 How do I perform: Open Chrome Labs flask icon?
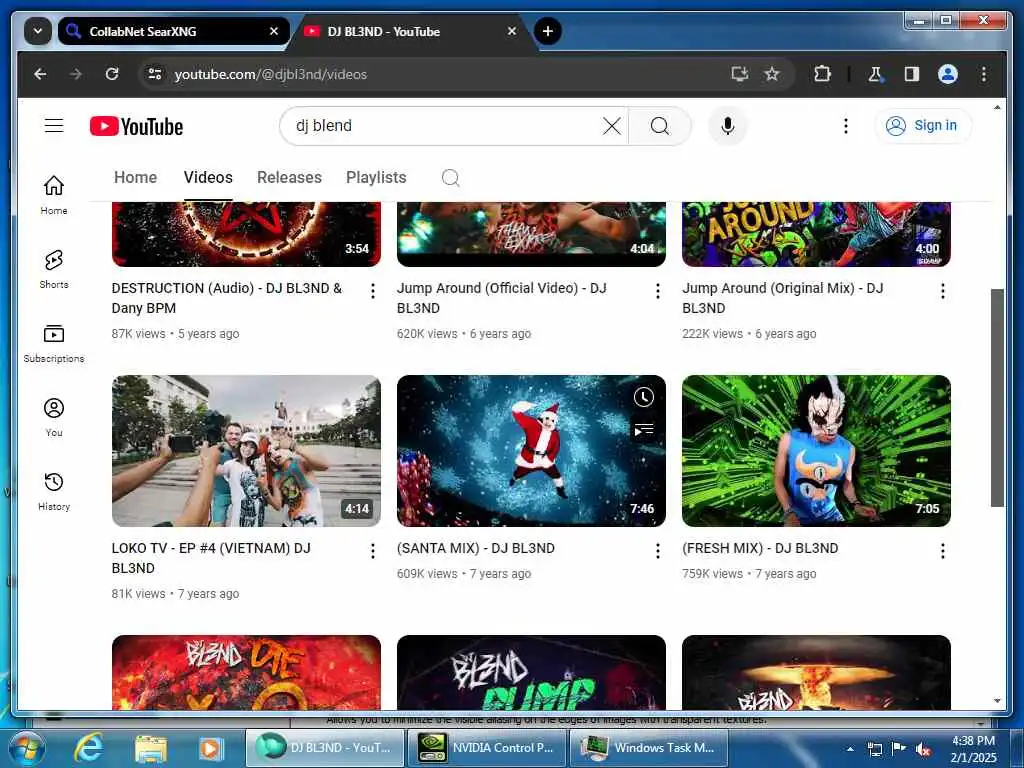(875, 74)
